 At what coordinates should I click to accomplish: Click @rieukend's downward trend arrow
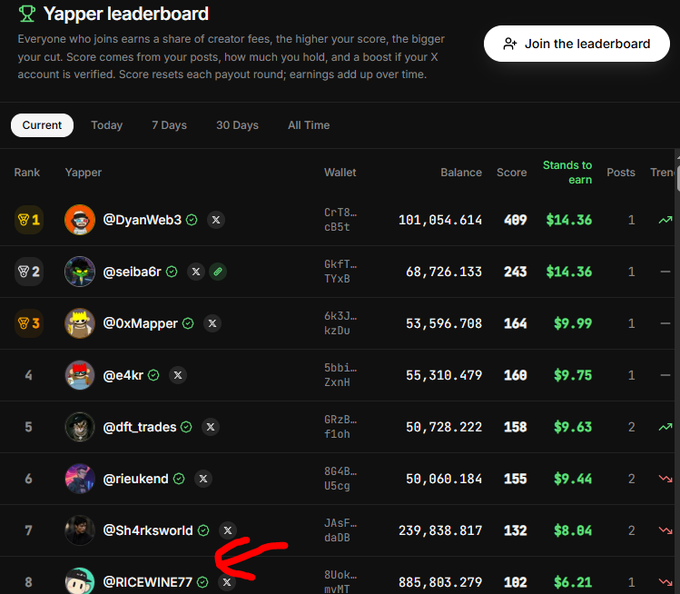click(665, 479)
